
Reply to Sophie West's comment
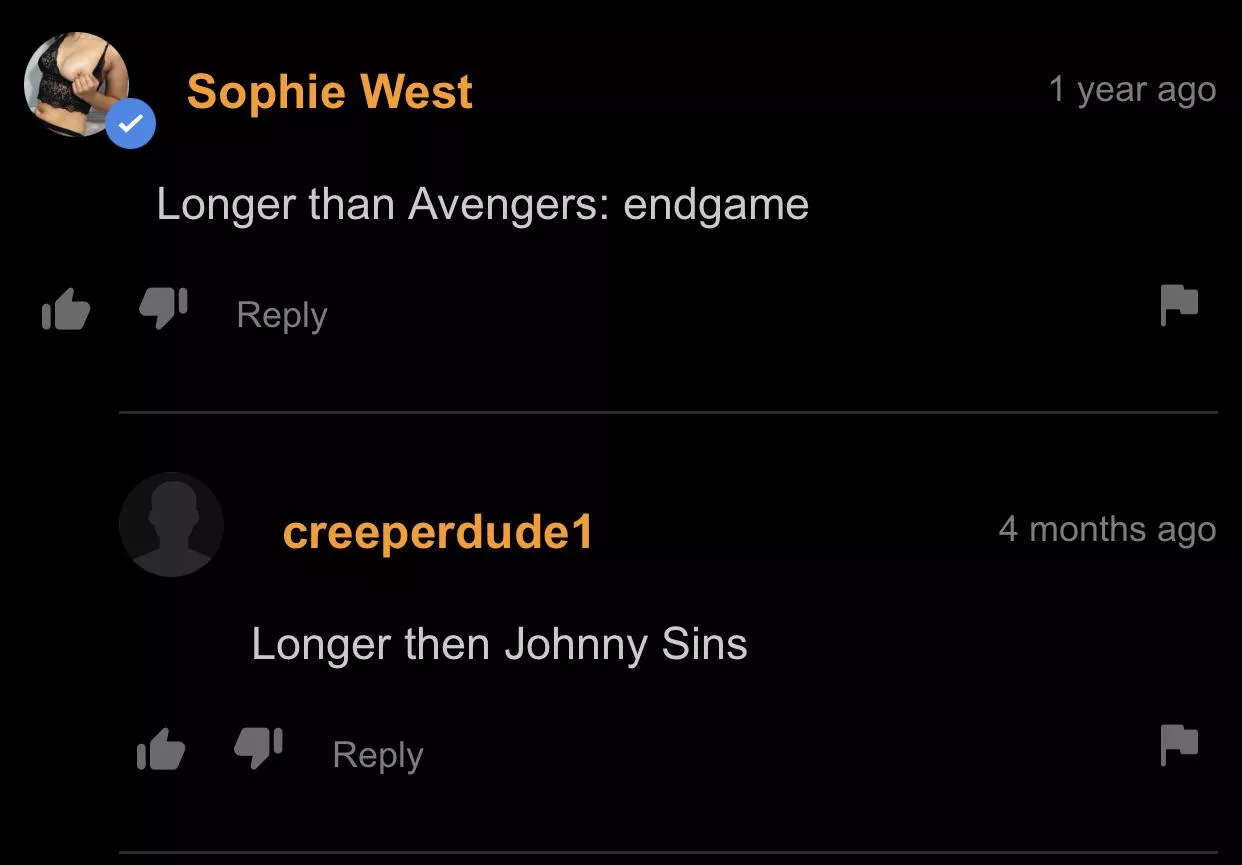tap(282, 315)
